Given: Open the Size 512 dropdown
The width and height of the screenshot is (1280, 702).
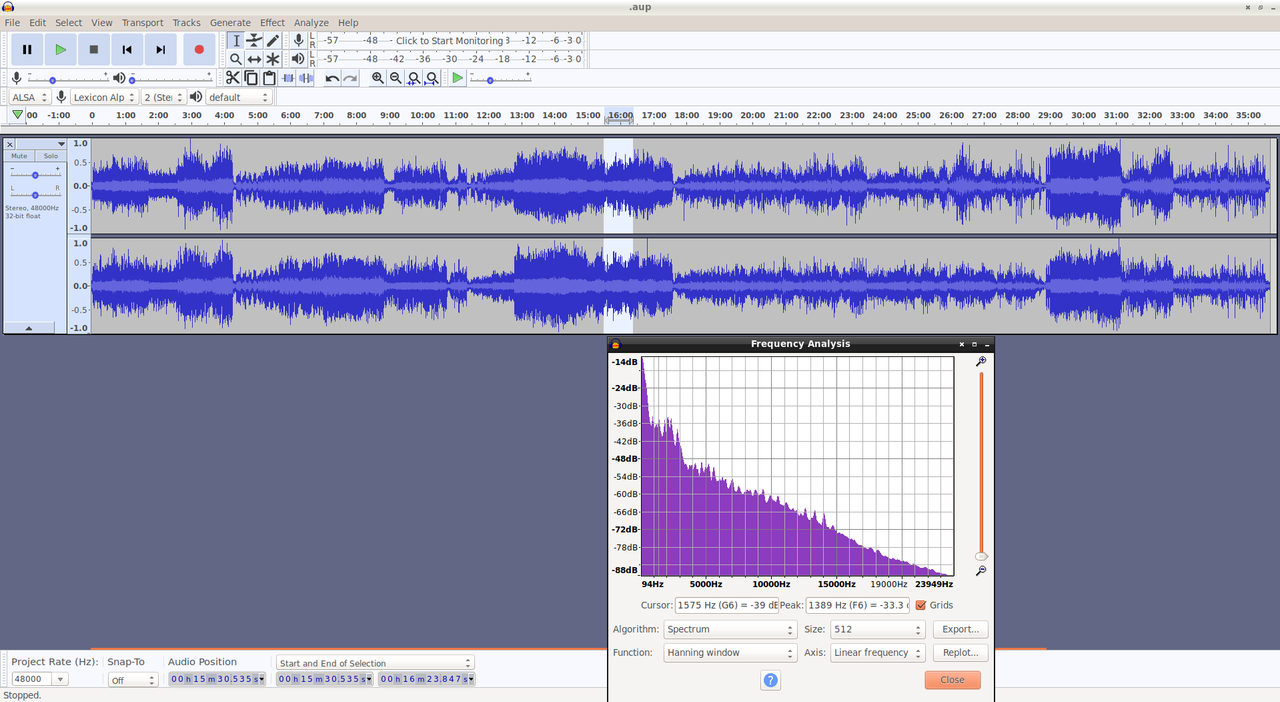Looking at the screenshot, I should pyautogui.click(x=877, y=630).
